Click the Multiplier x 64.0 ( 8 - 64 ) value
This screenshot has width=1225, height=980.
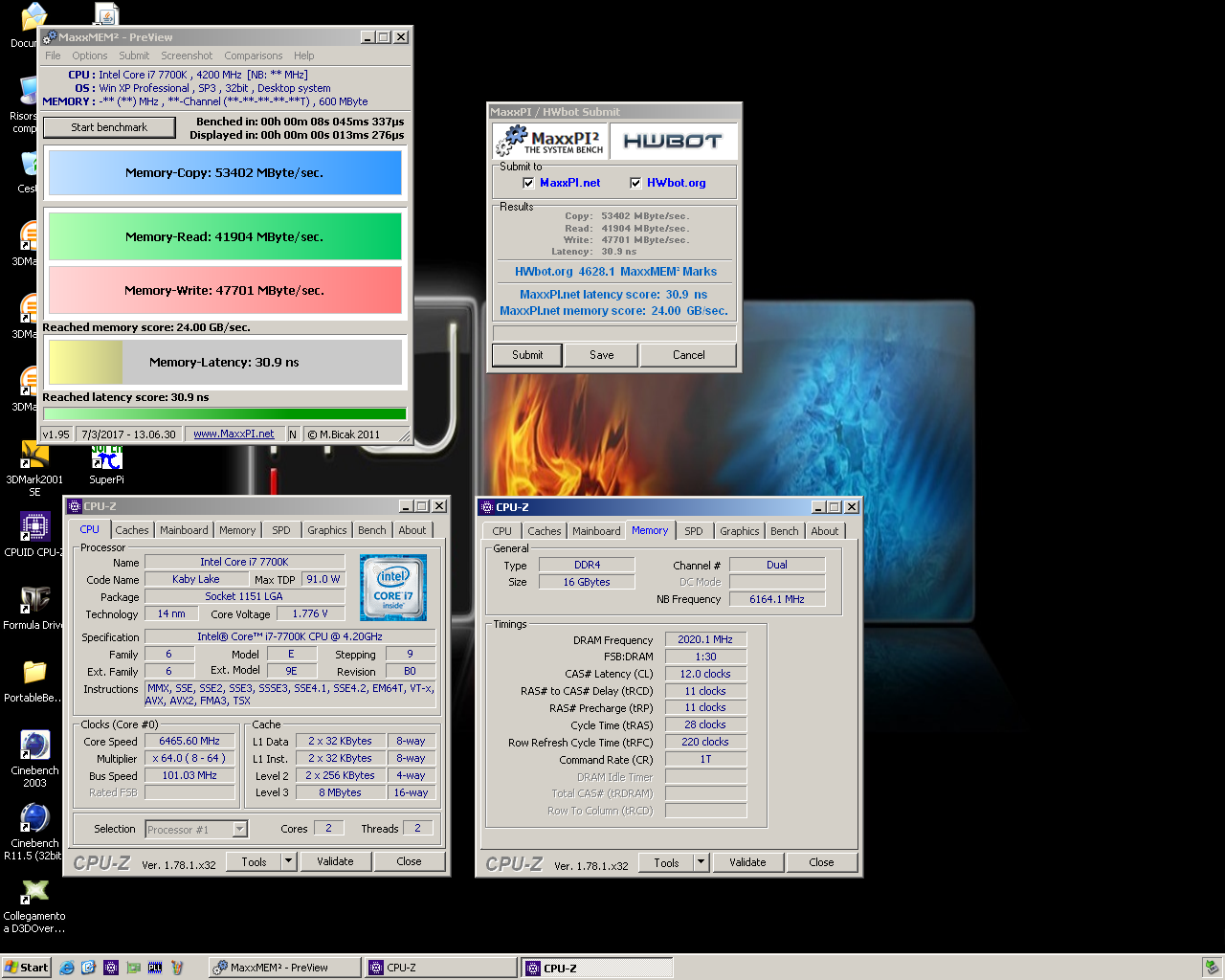pos(189,758)
